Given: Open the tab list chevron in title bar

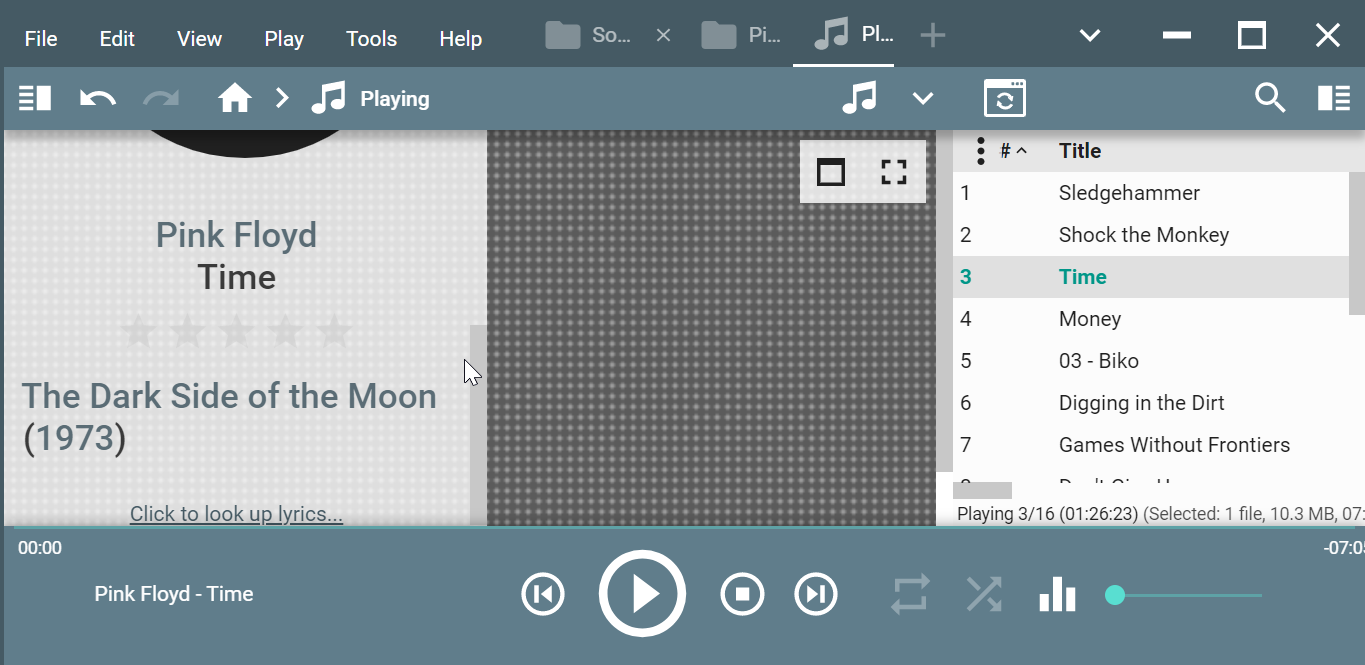Looking at the screenshot, I should 1089,36.
